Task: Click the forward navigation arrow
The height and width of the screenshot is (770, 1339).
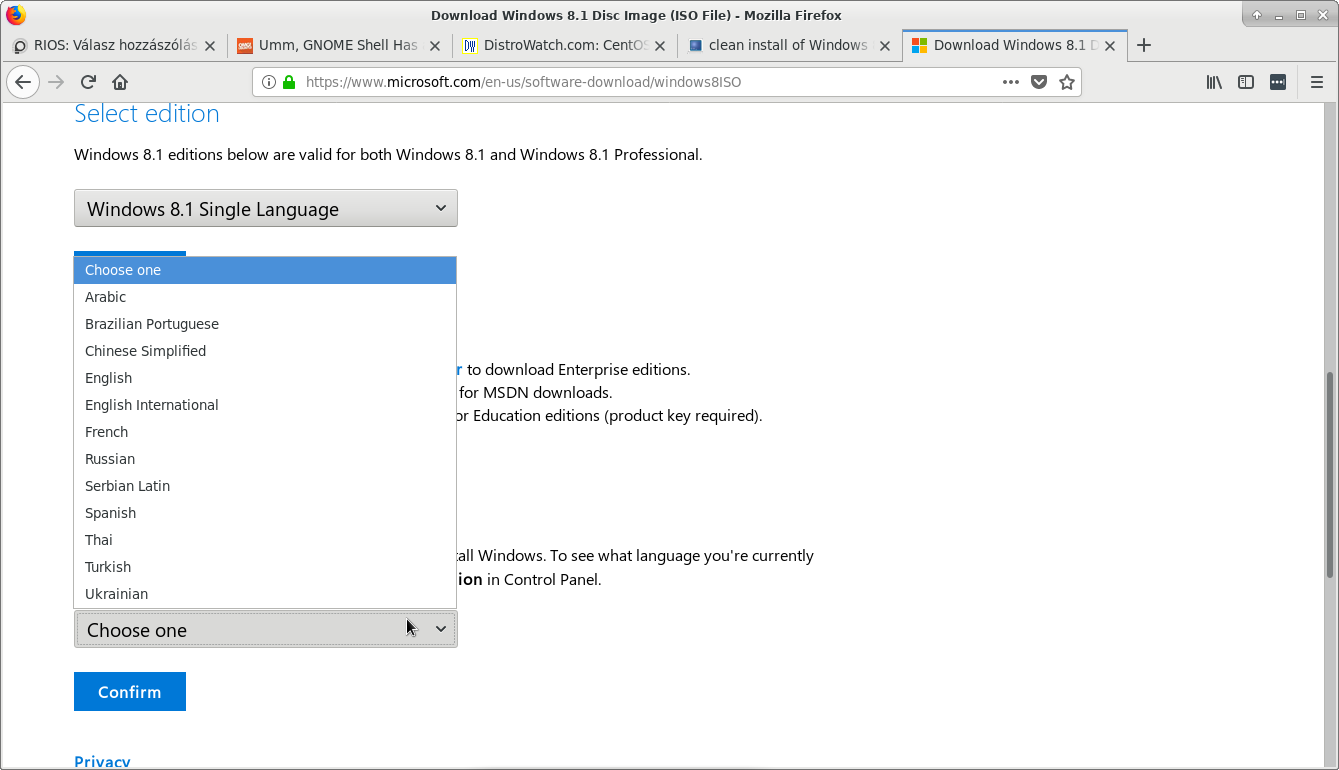Action: [56, 82]
